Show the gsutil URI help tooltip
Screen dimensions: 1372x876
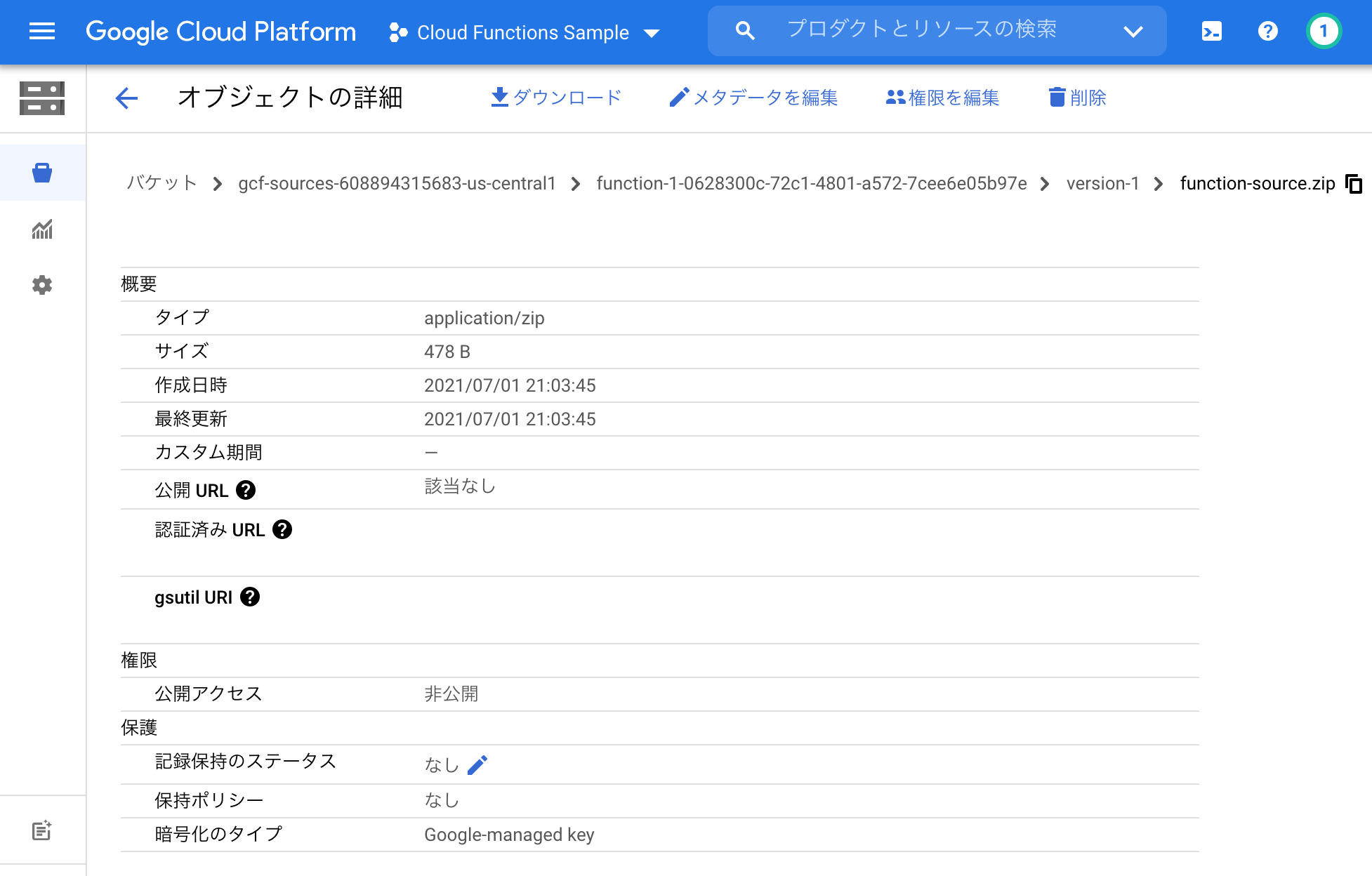point(250,597)
